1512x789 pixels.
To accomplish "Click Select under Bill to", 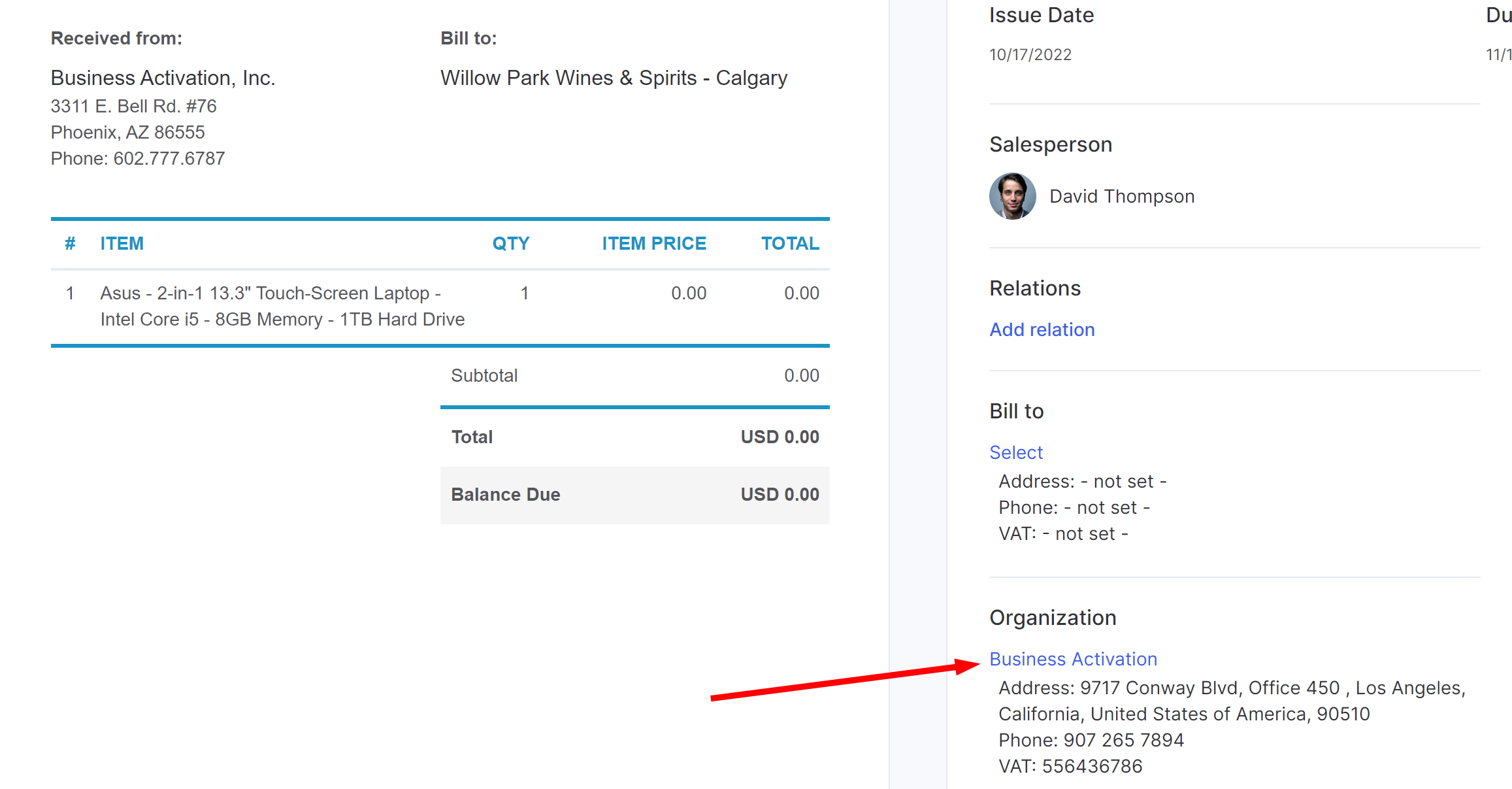I will pyautogui.click(x=1016, y=452).
